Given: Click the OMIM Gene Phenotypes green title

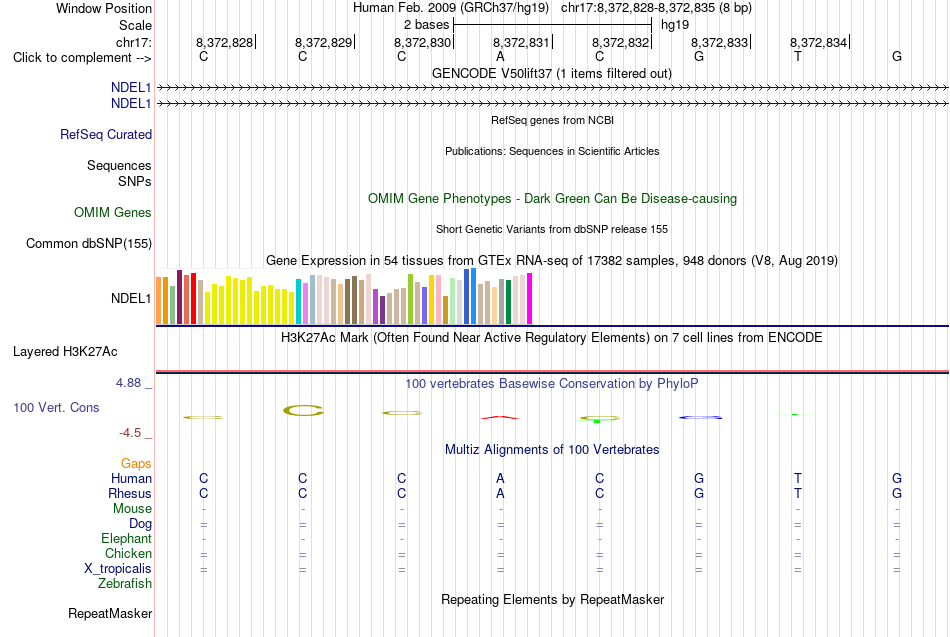Looking at the screenshot, I should [x=553, y=198].
